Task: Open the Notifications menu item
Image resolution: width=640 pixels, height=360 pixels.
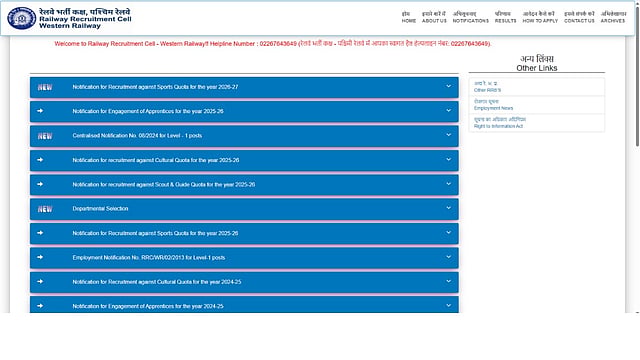Action: 471,17
